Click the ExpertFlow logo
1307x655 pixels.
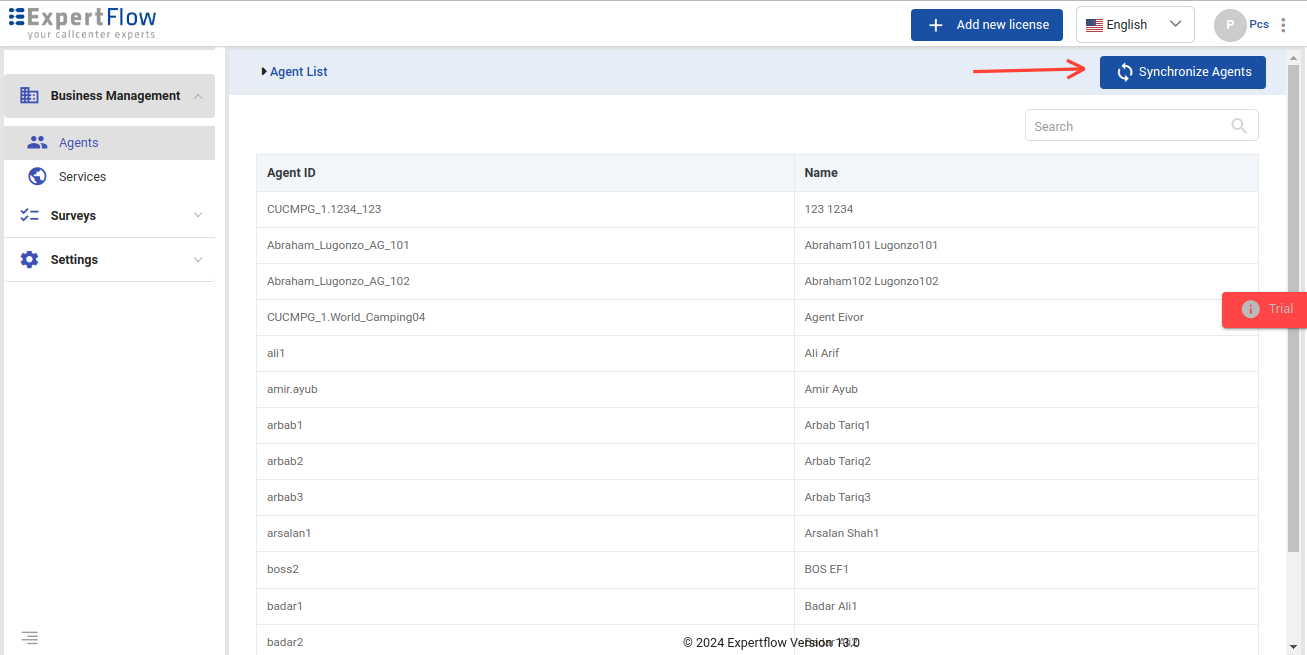pos(83,24)
